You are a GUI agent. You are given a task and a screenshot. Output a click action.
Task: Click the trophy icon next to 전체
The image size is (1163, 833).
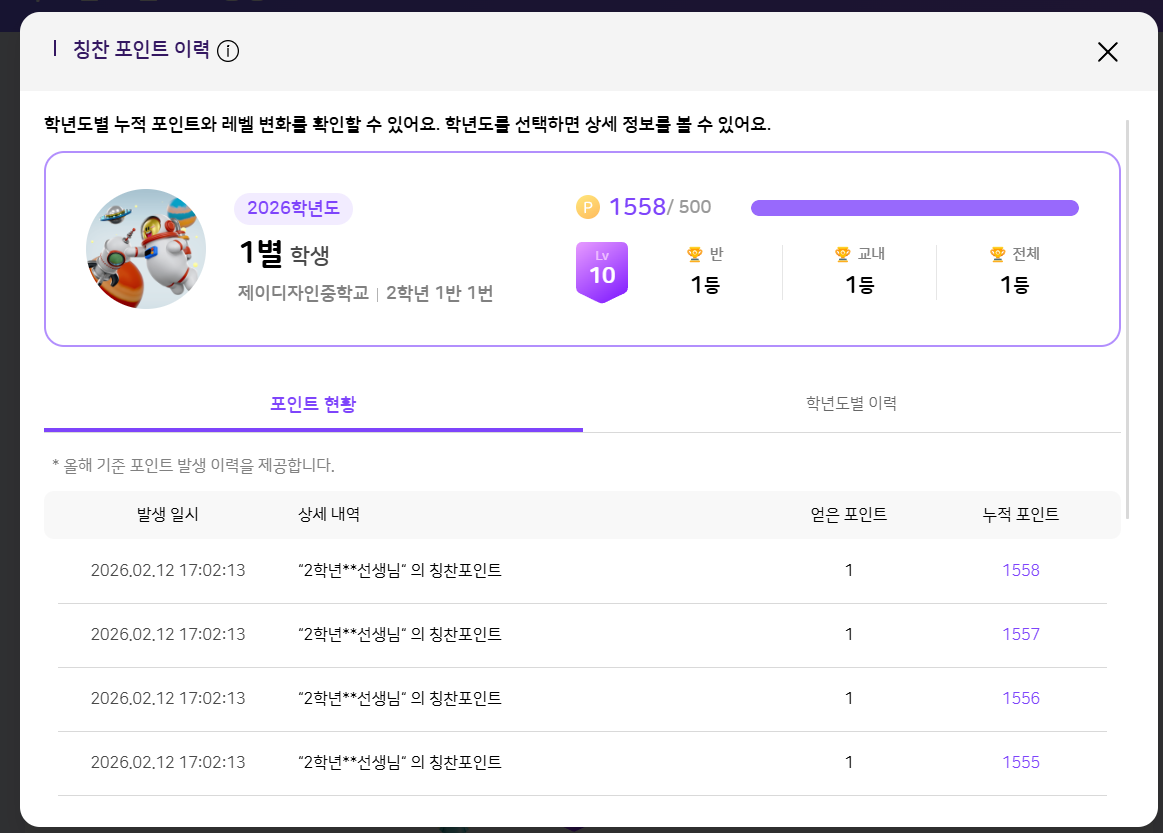997,254
